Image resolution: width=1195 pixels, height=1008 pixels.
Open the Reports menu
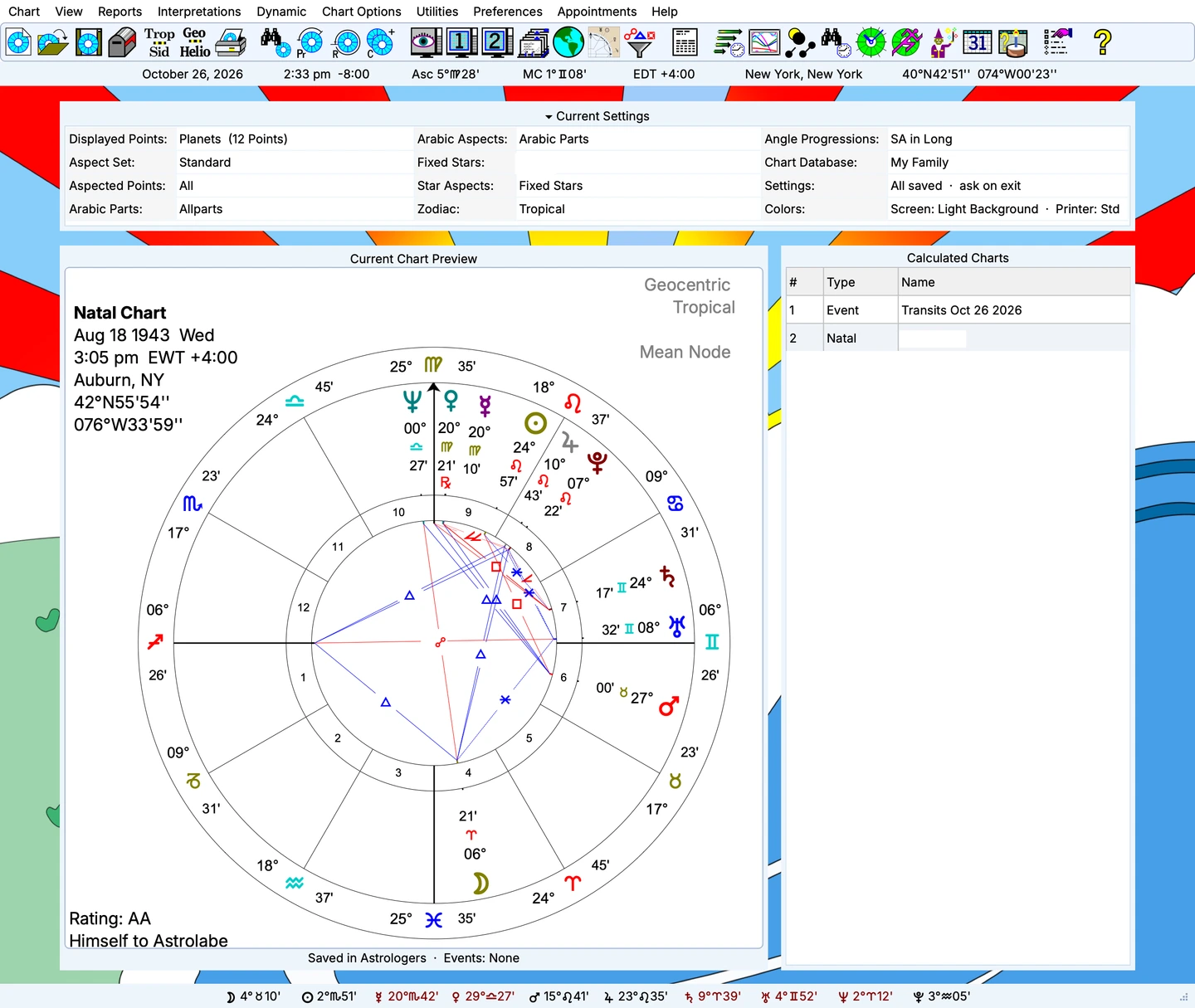tap(119, 12)
